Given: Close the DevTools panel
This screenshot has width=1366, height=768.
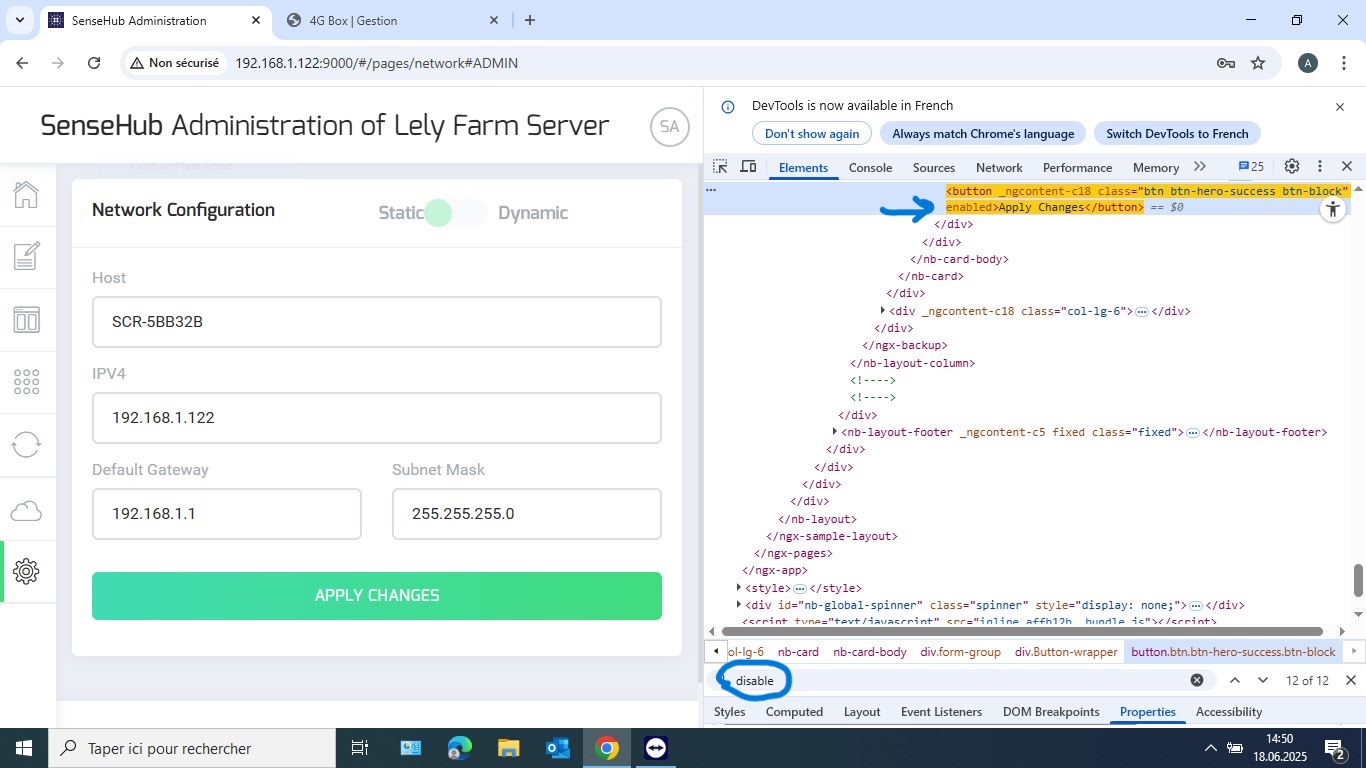Looking at the screenshot, I should click(1347, 166).
